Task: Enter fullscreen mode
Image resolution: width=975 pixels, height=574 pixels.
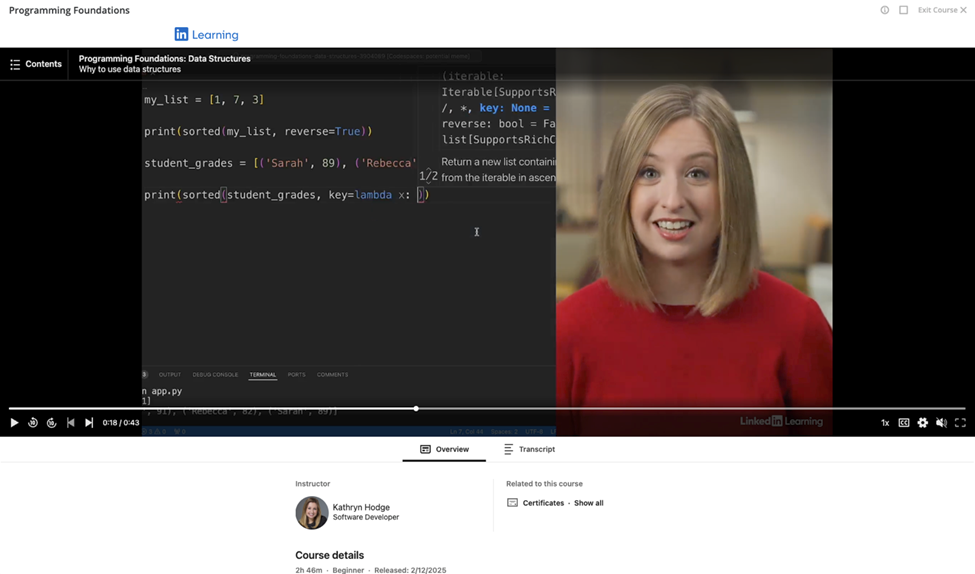Action: [960, 423]
